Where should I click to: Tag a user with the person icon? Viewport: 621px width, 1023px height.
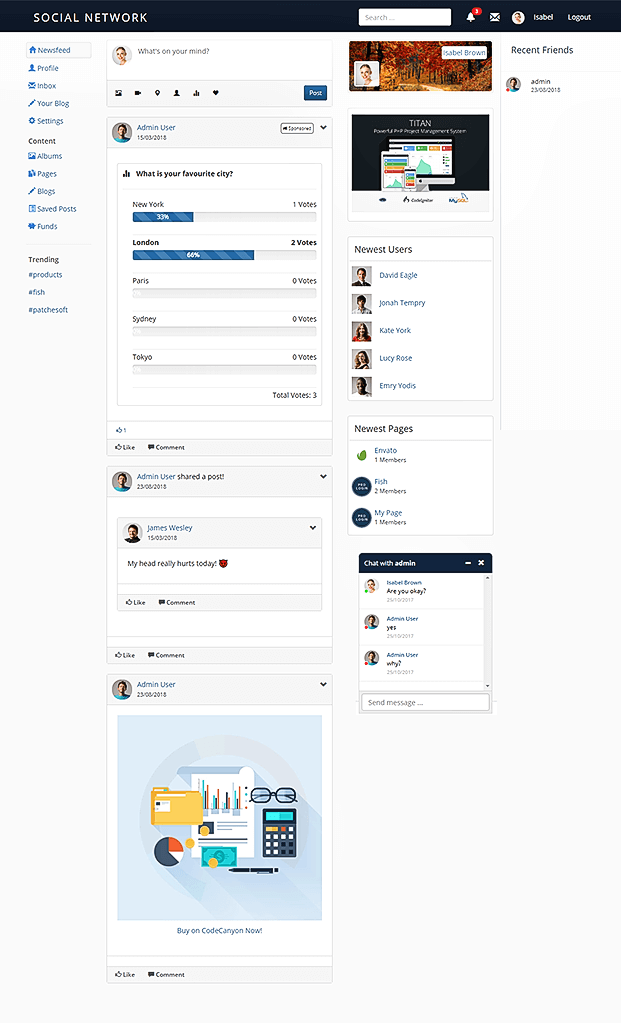tap(177, 93)
